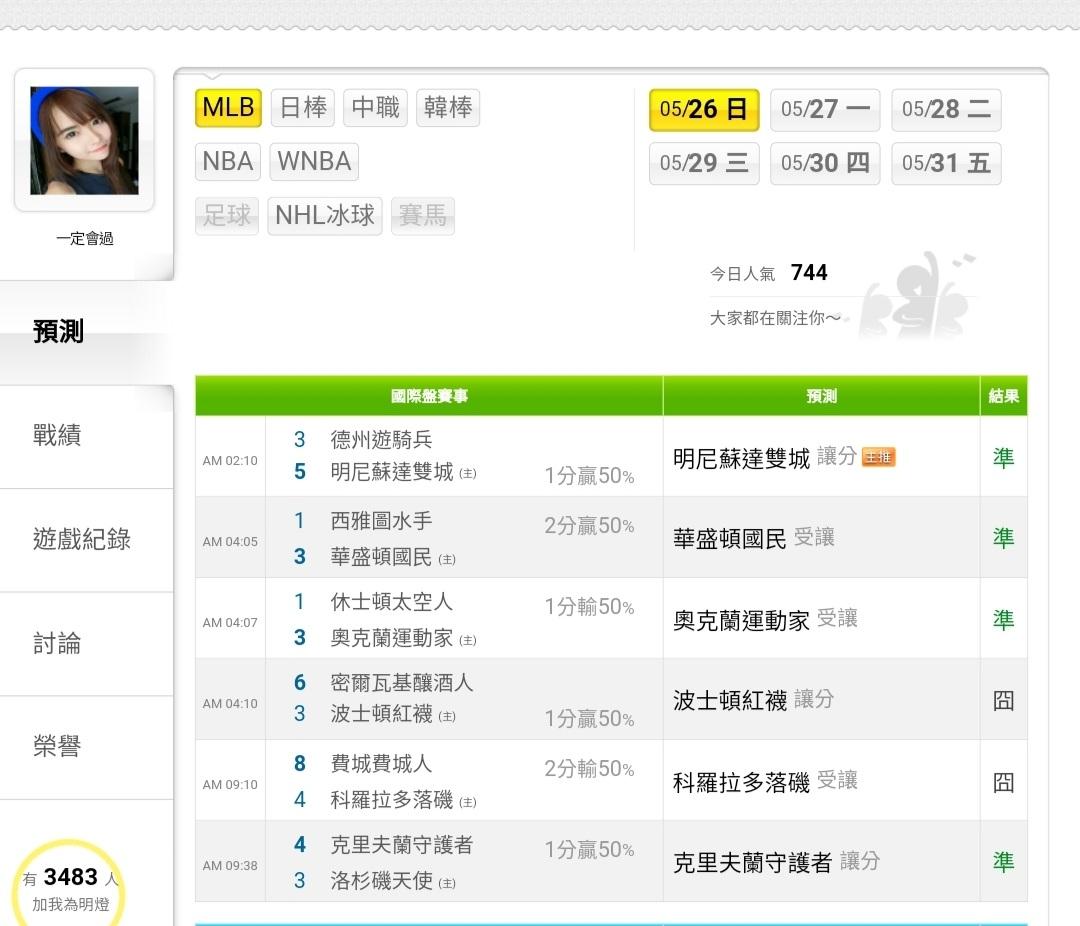This screenshot has height=926, width=1080.
Task: Open the WNBA league tab
Action: coord(314,161)
